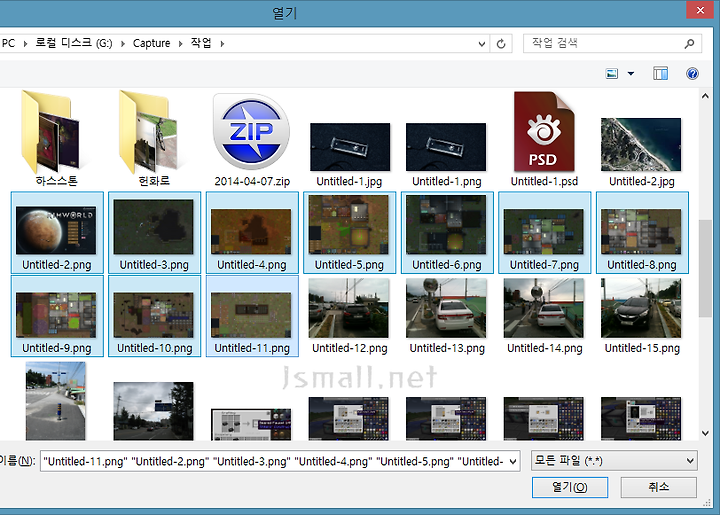Screen dimensions: 720x515
Task: Click the 취소 button
Action: pos(658,487)
